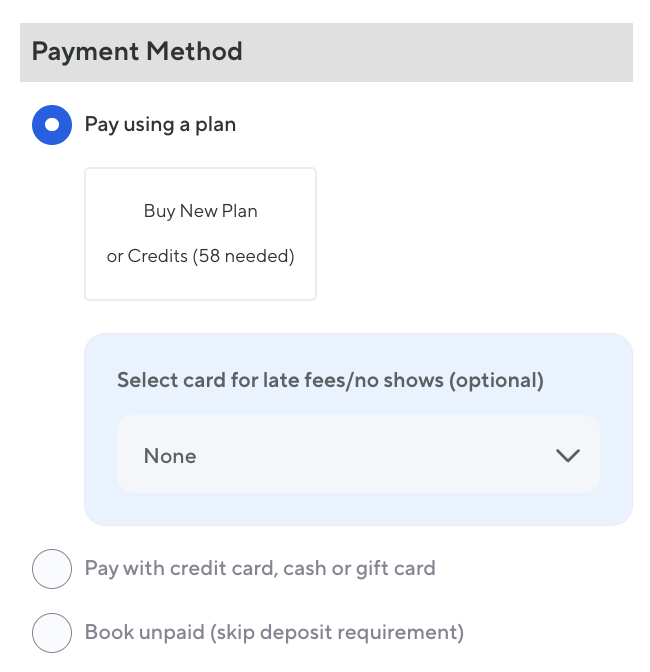
Task: Click the white dot inside the selected radio
Action: click(52, 125)
